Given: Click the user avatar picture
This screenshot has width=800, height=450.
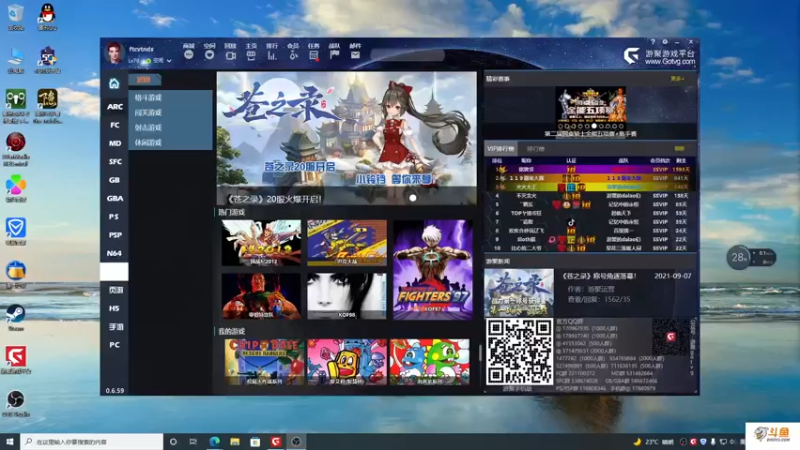Looking at the screenshot, I should (114, 53).
